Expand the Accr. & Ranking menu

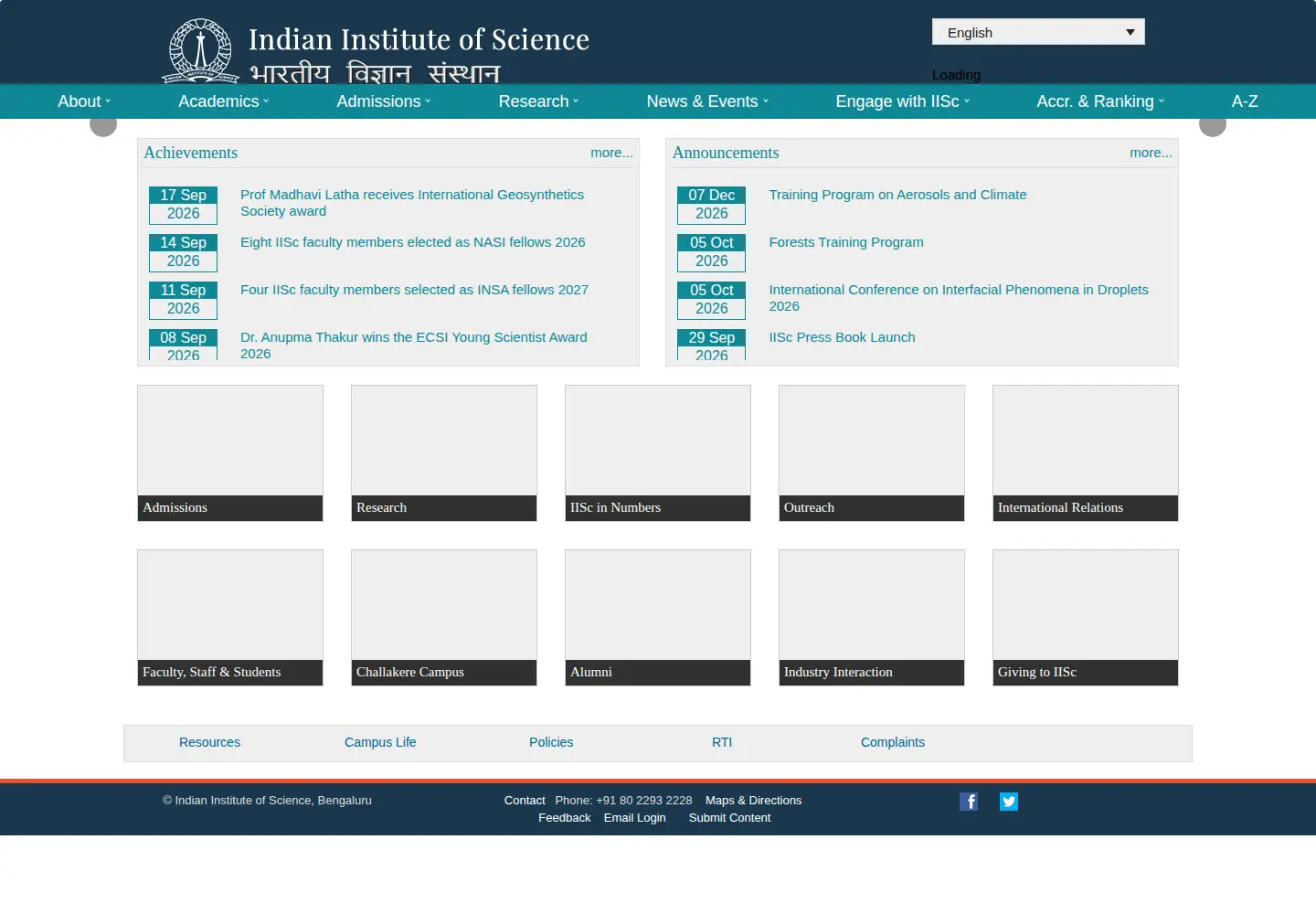pos(1101,101)
